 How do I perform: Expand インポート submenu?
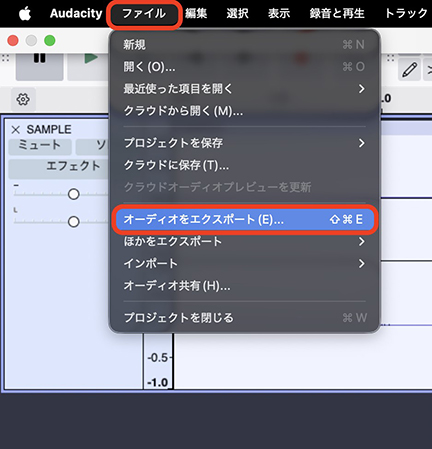click(245, 264)
